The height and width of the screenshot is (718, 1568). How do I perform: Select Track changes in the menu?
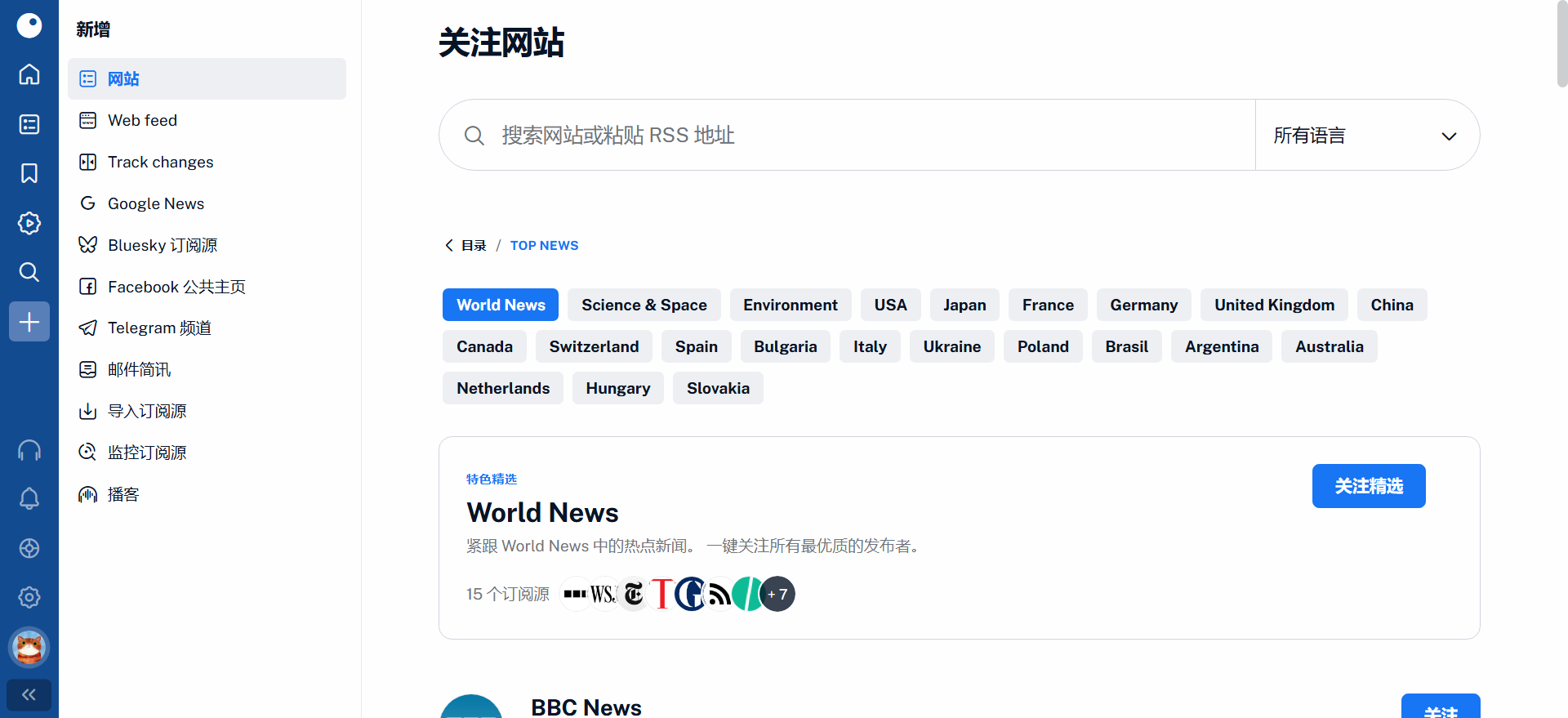(x=160, y=162)
